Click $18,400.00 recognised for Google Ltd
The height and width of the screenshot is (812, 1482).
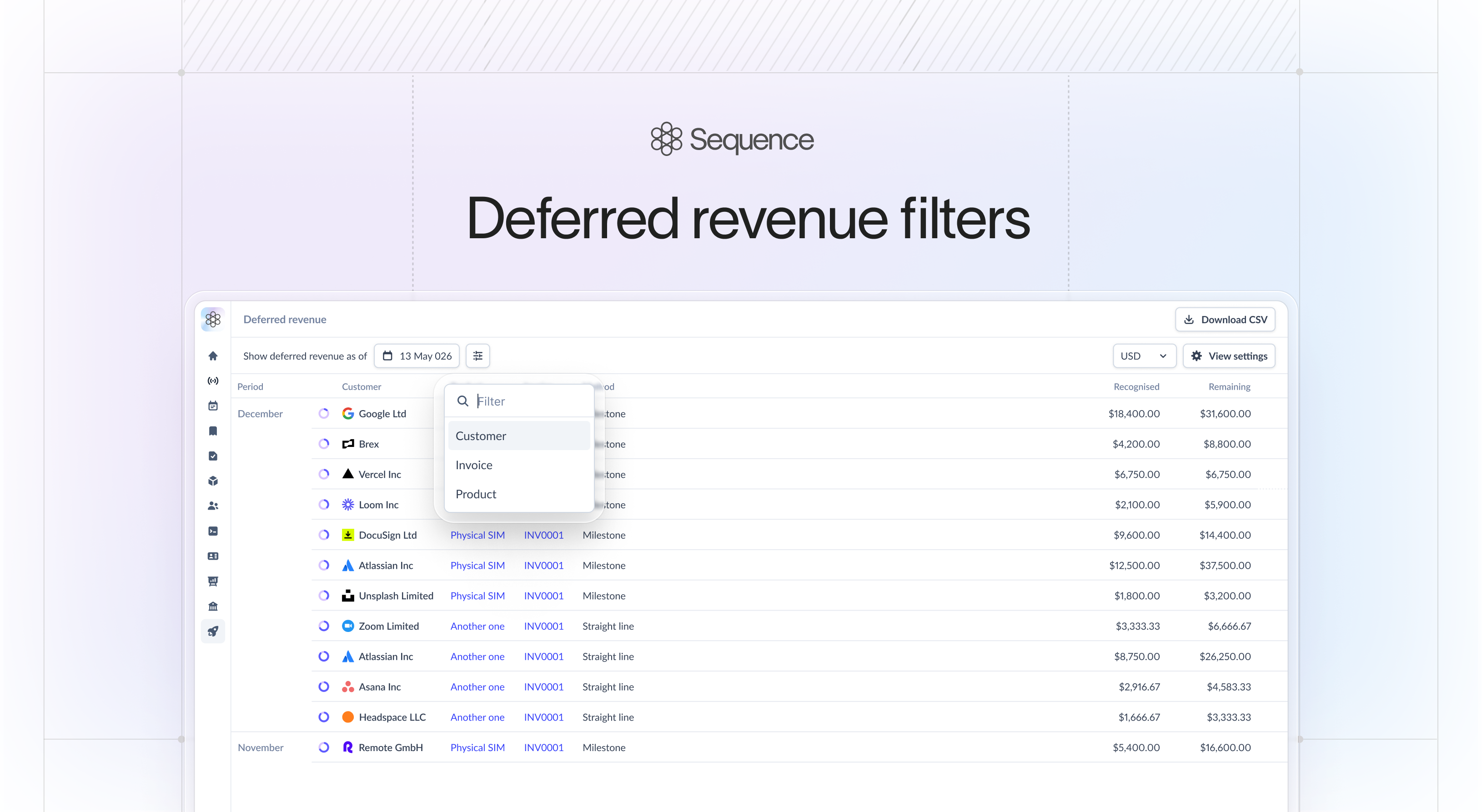(x=1134, y=413)
